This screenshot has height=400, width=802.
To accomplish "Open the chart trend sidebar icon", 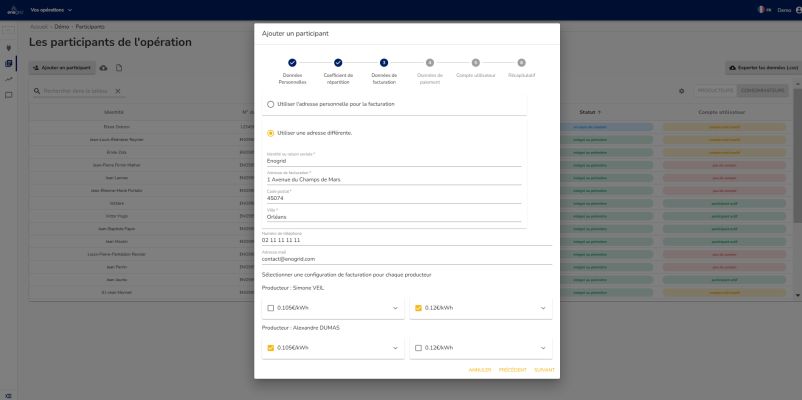I will click(x=8, y=79).
